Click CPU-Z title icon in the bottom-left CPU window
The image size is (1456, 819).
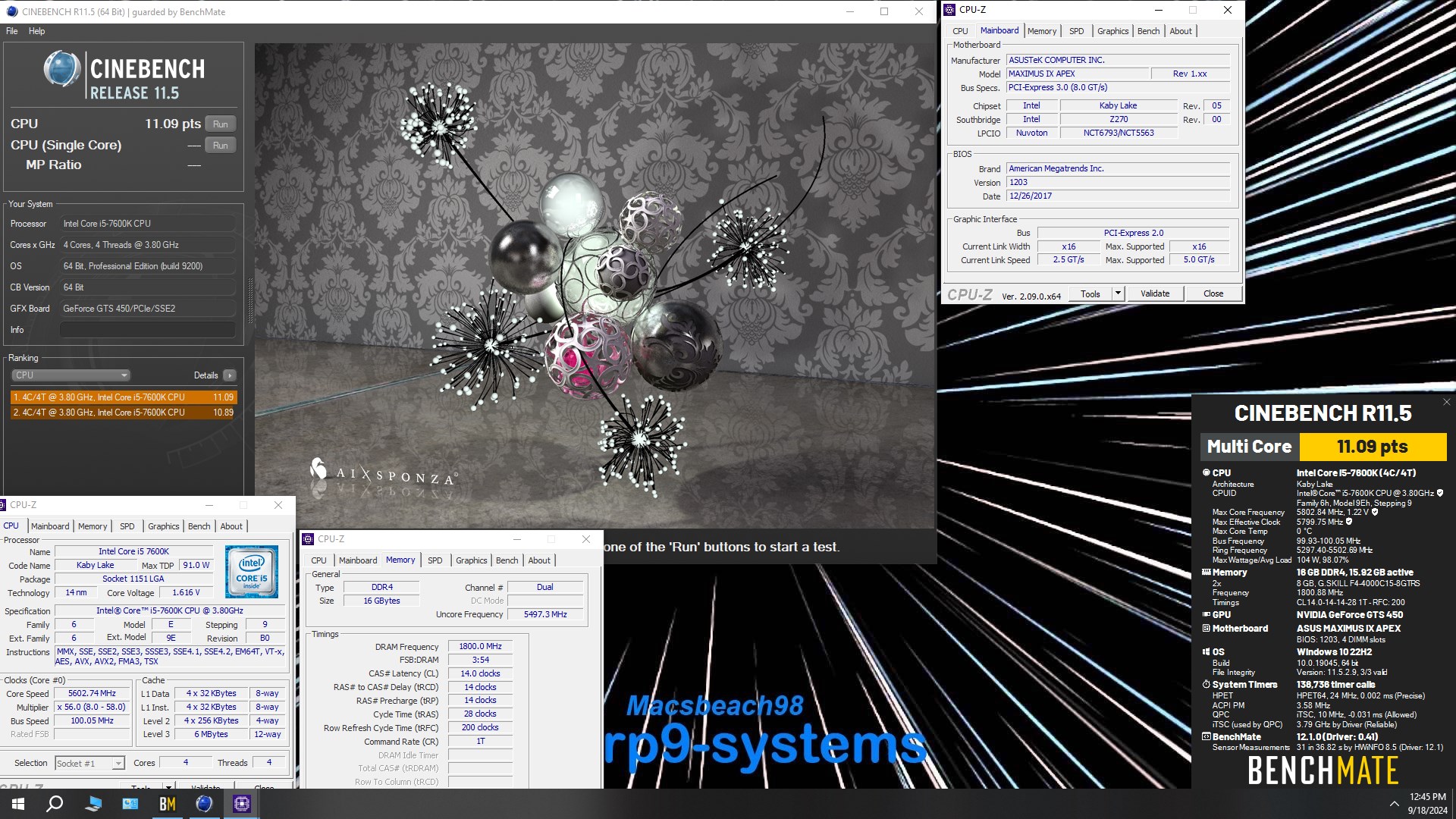(4, 505)
